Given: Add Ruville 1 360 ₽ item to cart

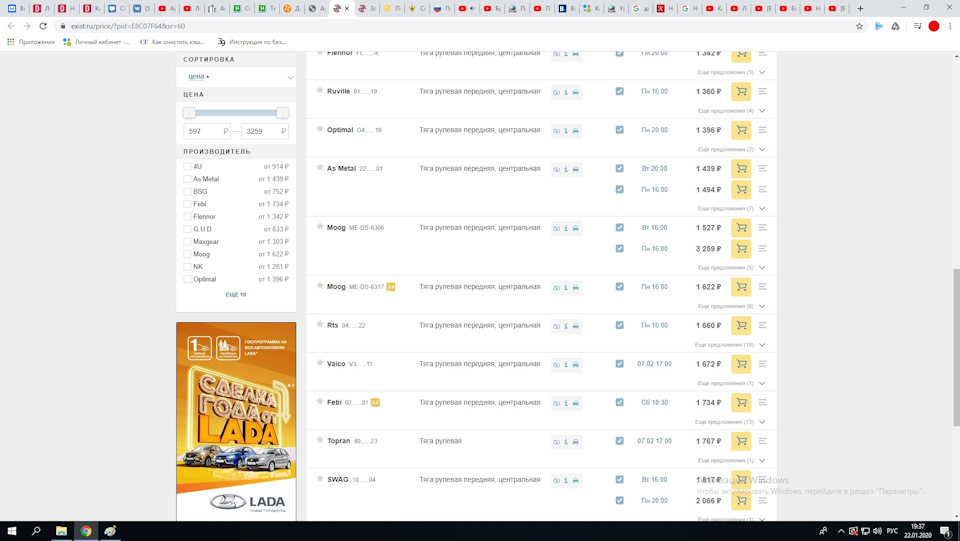Looking at the screenshot, I should click(741, 92).
